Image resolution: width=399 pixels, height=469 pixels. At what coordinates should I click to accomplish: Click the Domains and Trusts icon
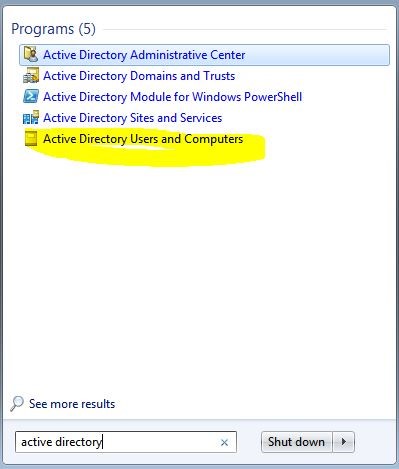pyautogui.click(x=31, y=76)
